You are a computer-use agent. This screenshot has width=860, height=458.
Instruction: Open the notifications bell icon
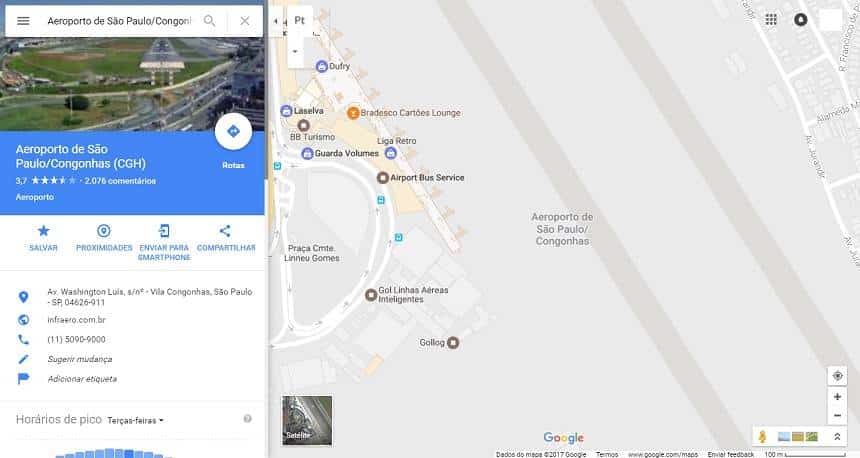(x=801, y=20)
